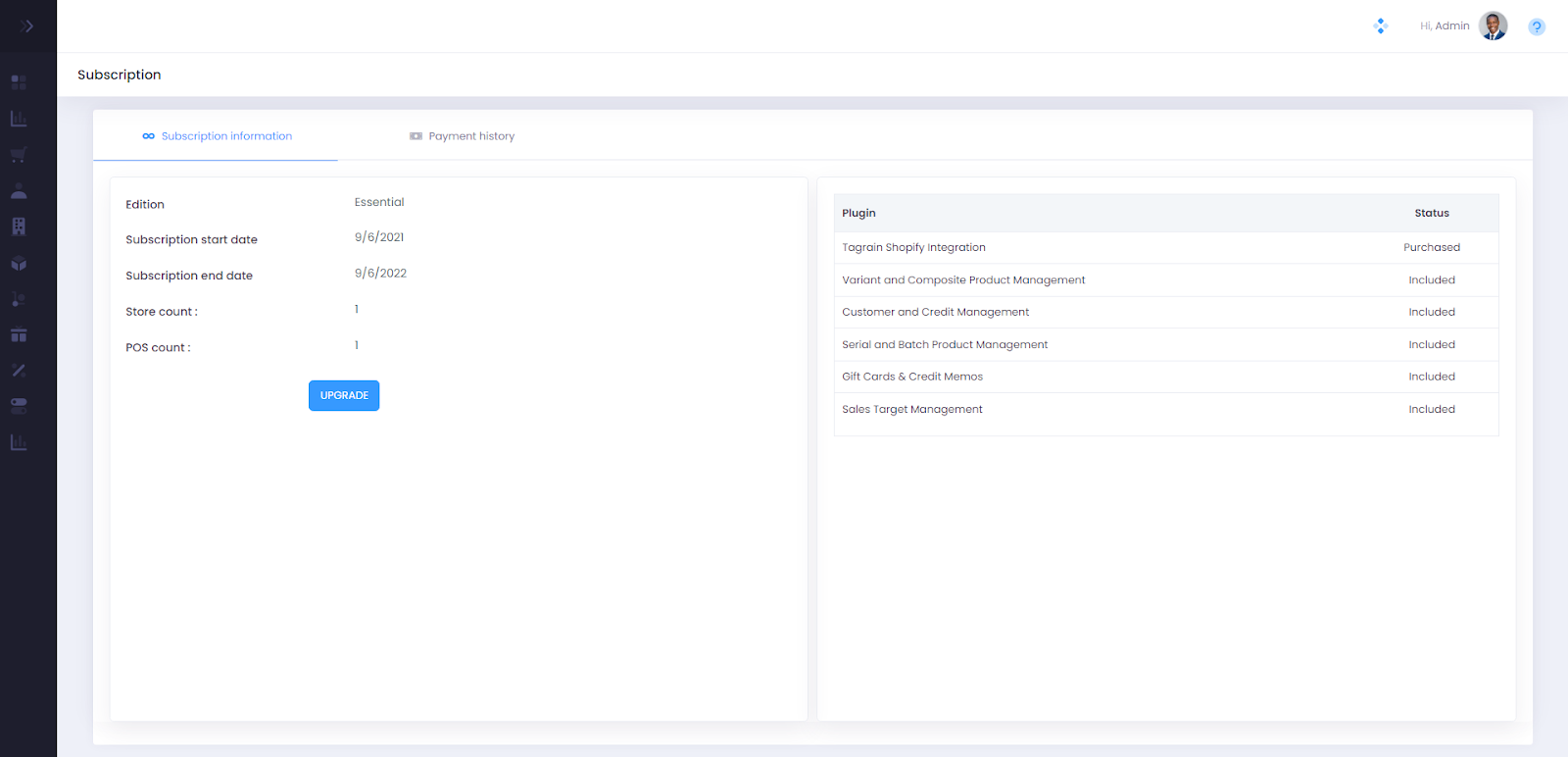
Task: Click the money icon on Payment history tab
Action: [x=416, y=136]
